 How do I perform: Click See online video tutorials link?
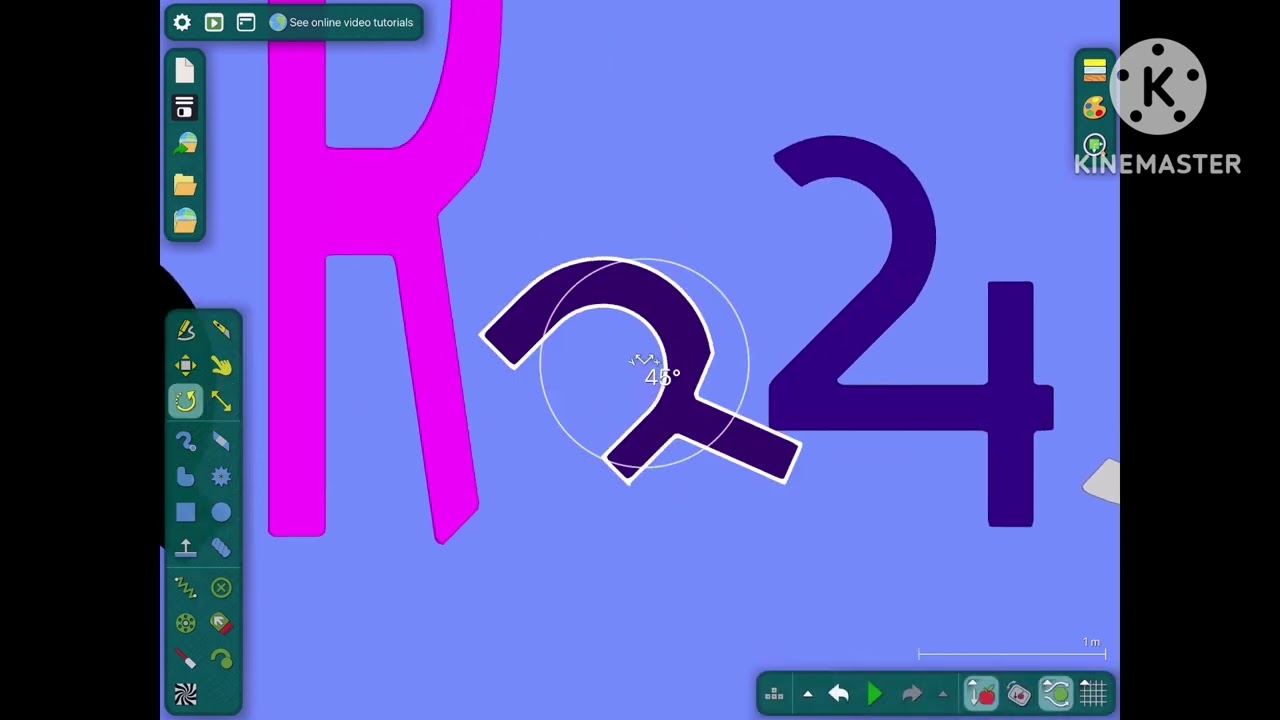pyautogui.click(x=341, y=22)
